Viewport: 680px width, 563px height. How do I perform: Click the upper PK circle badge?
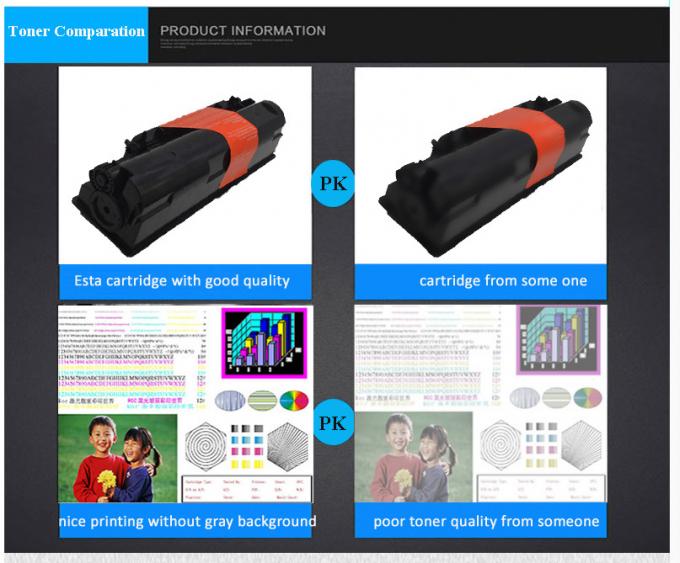point(333,183)
